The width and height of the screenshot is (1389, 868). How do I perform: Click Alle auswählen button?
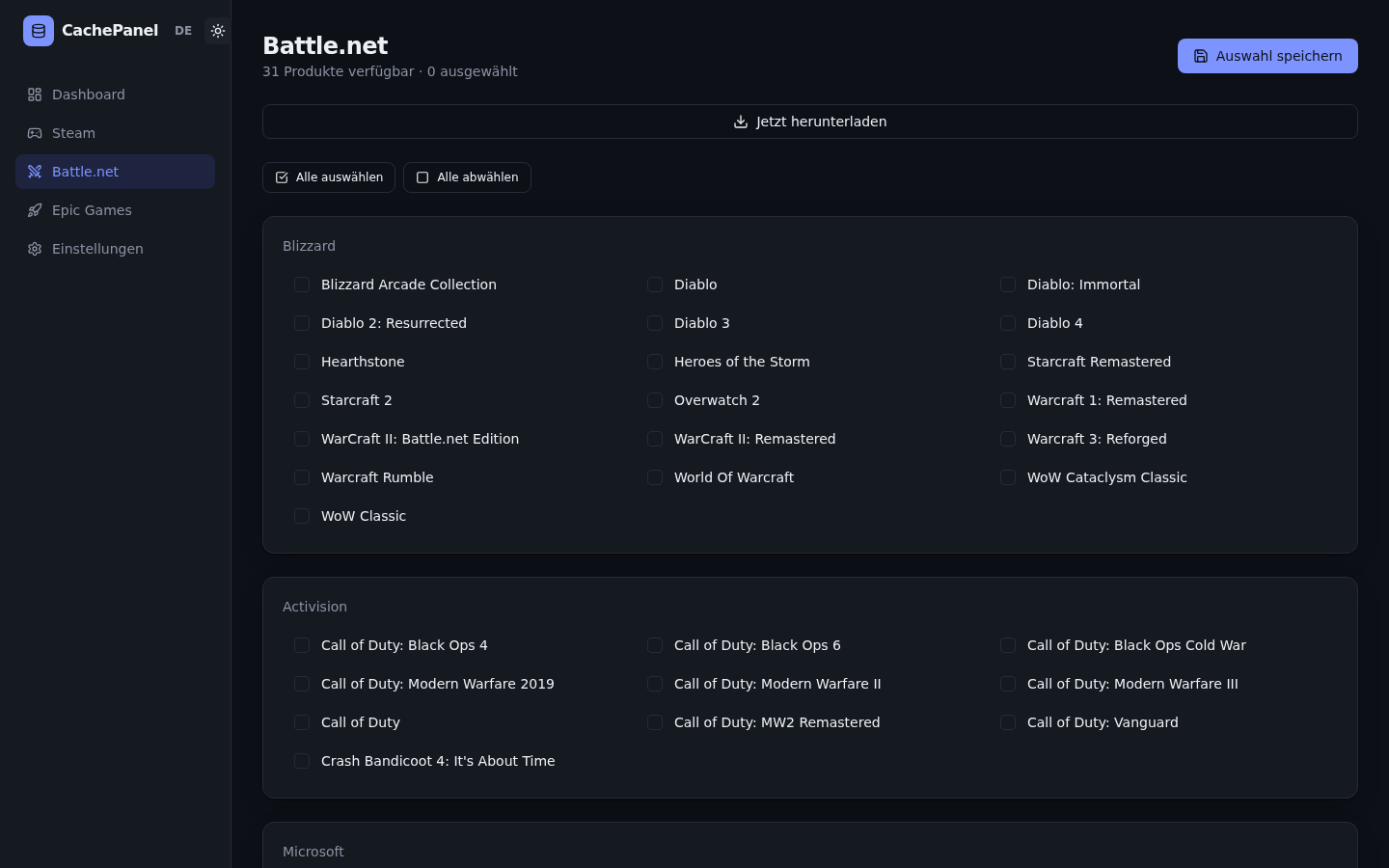click(329, 177)
